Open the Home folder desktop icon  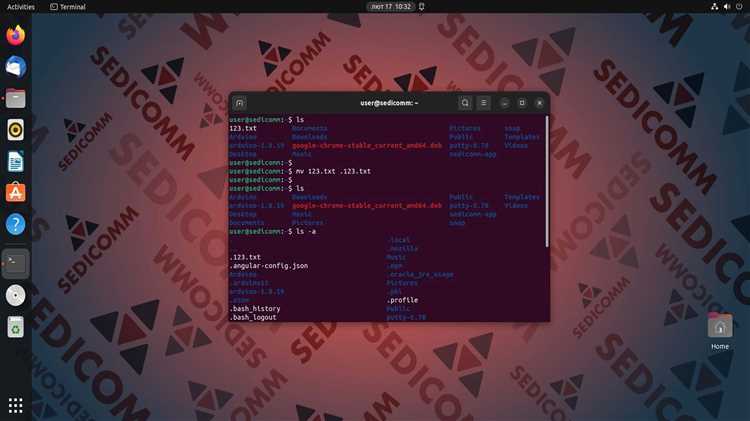(720, 331)
